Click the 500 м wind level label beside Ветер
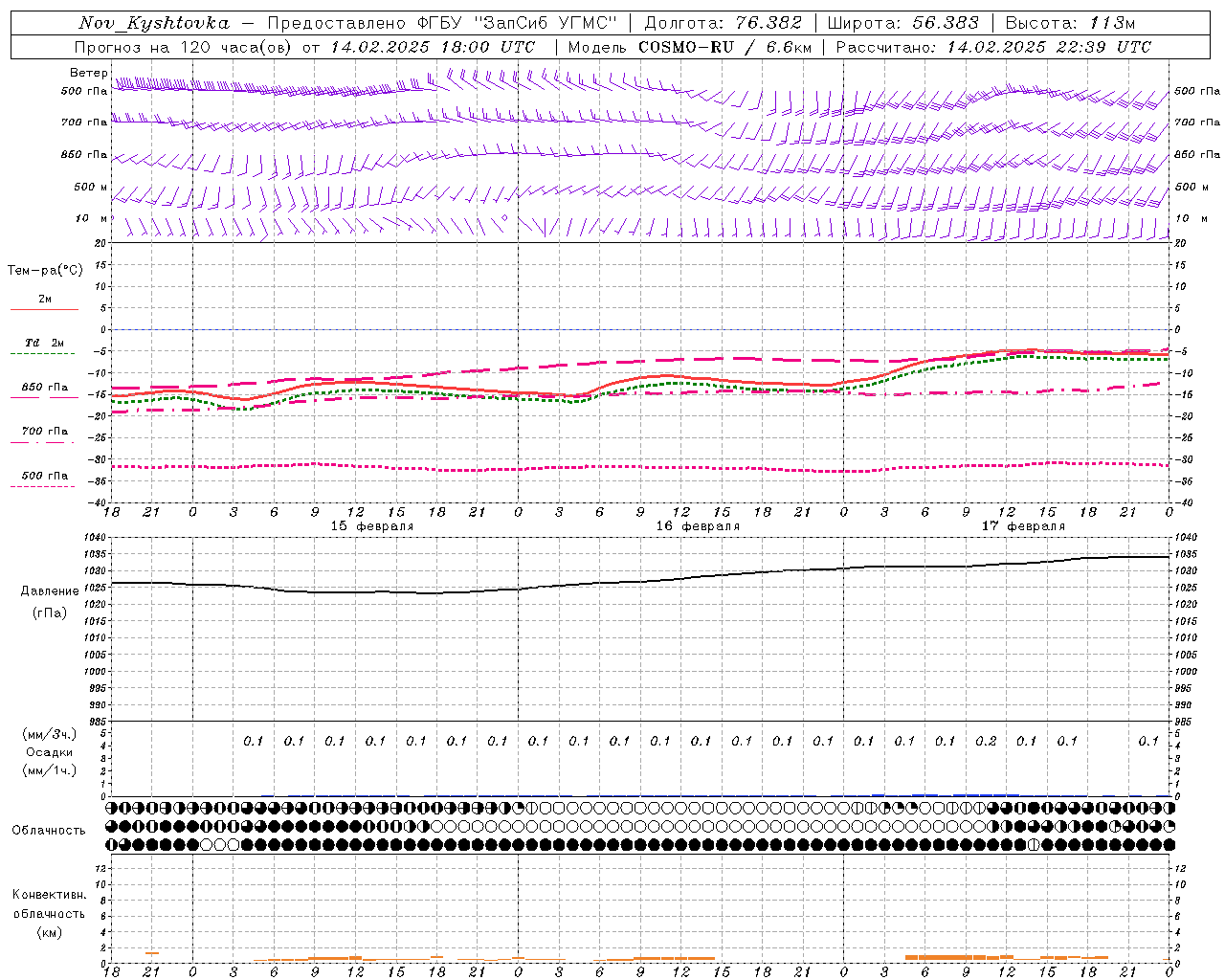 (92, 187)
